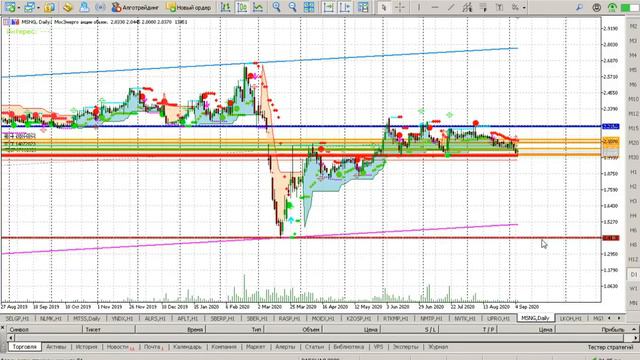The width and height of the screenshot is (640, 360).
Task: Switch to AFLT,H1 chart tab
Action: click(x=187, y=318)
